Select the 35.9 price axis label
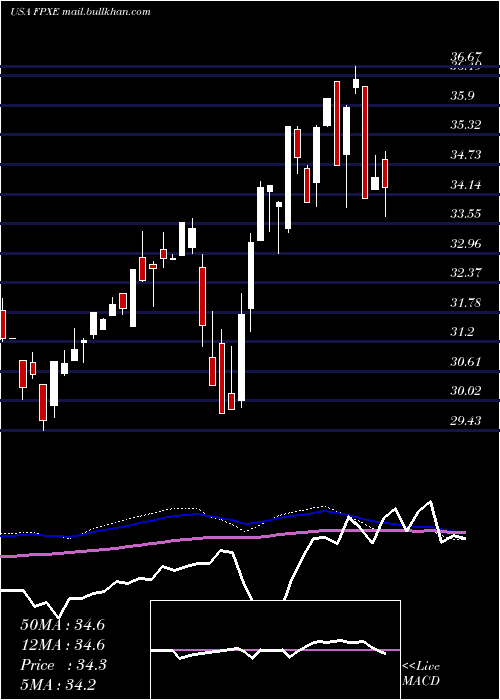 pos(462,96)
